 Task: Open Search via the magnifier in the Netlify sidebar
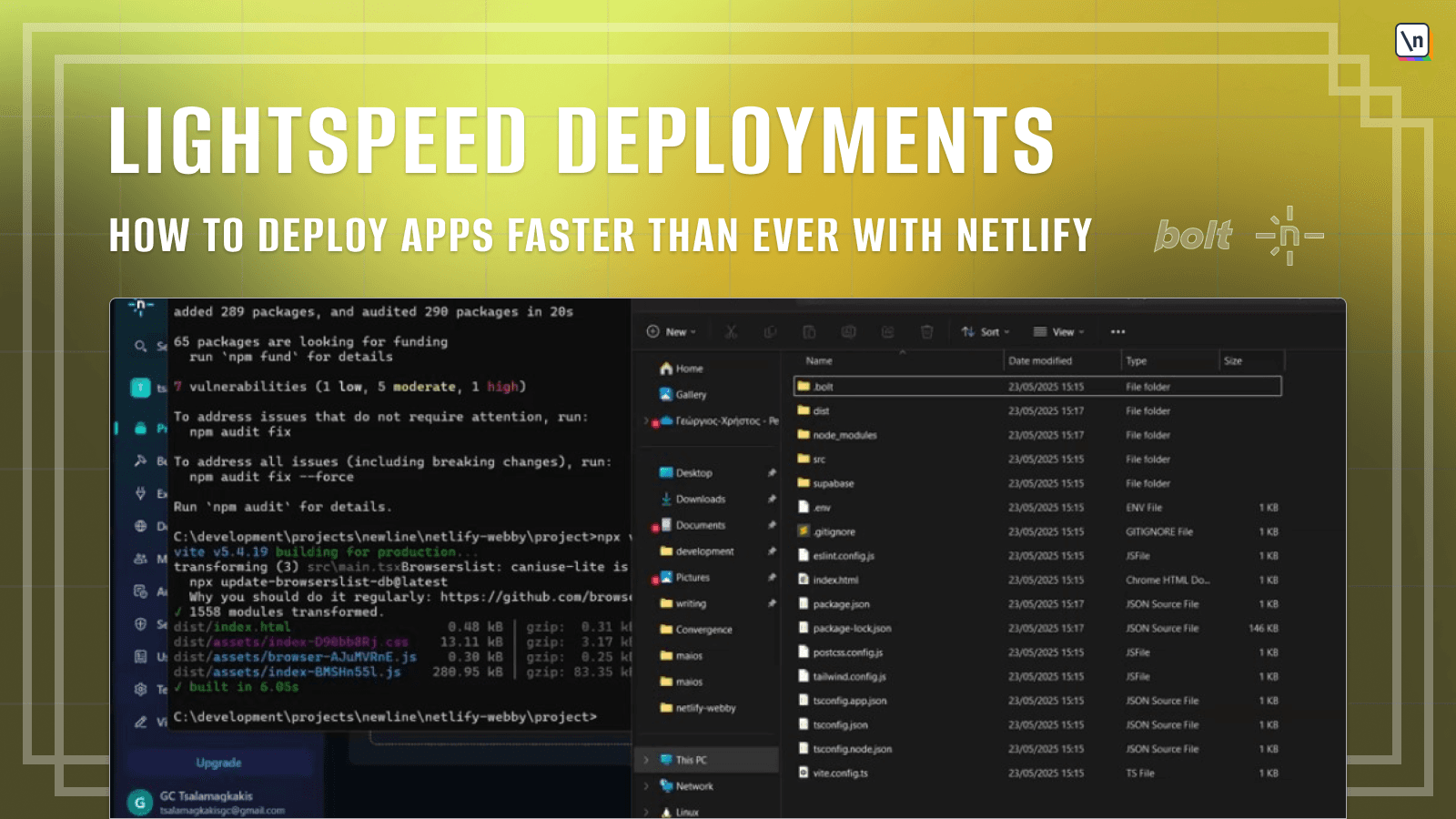pos(139,347)
